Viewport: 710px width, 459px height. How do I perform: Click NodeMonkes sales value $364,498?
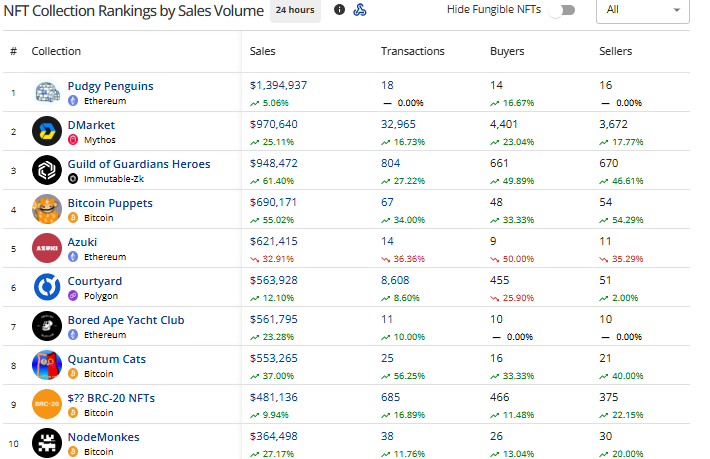click(273, 435)
